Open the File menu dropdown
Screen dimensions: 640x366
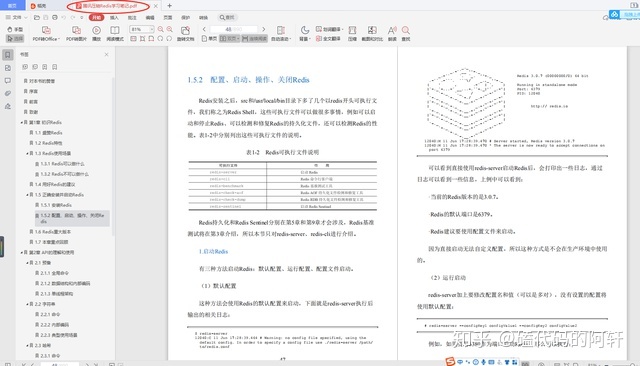pyautogui.click(x=16, y=18)
